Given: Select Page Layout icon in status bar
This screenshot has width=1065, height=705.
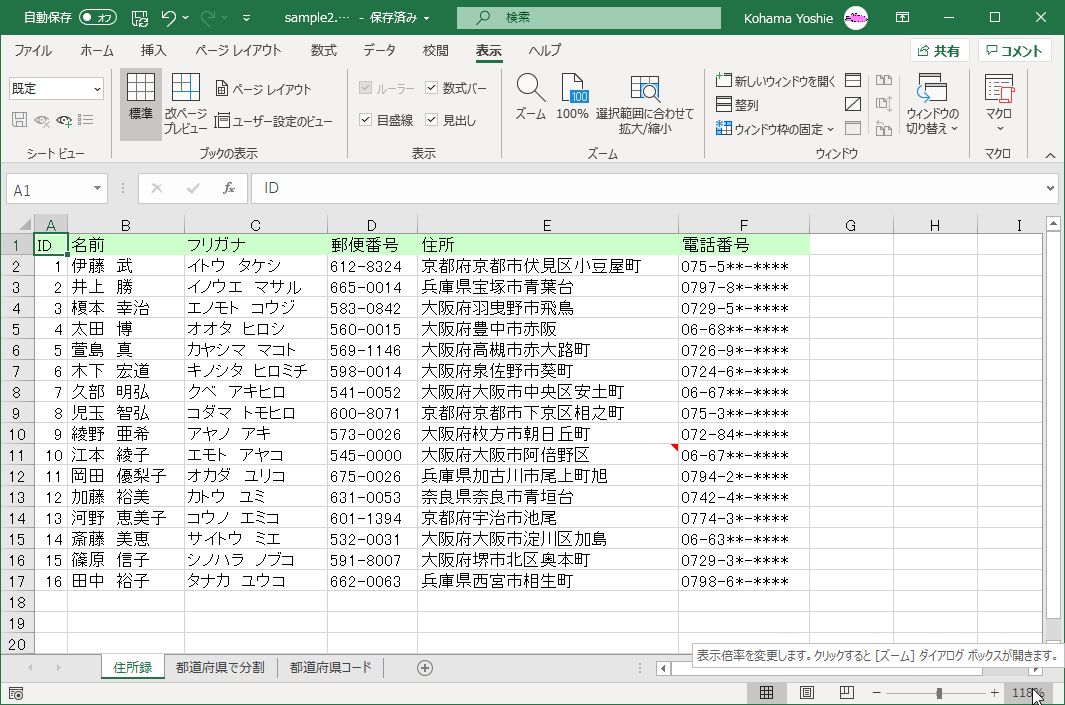Looking at the screenshot, I should pos(807,692).
